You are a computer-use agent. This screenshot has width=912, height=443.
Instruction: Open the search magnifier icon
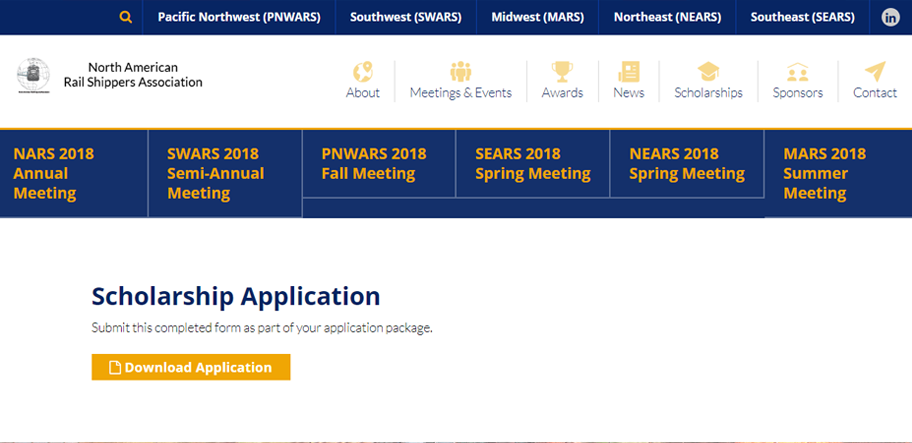click(x=126, y=17)
